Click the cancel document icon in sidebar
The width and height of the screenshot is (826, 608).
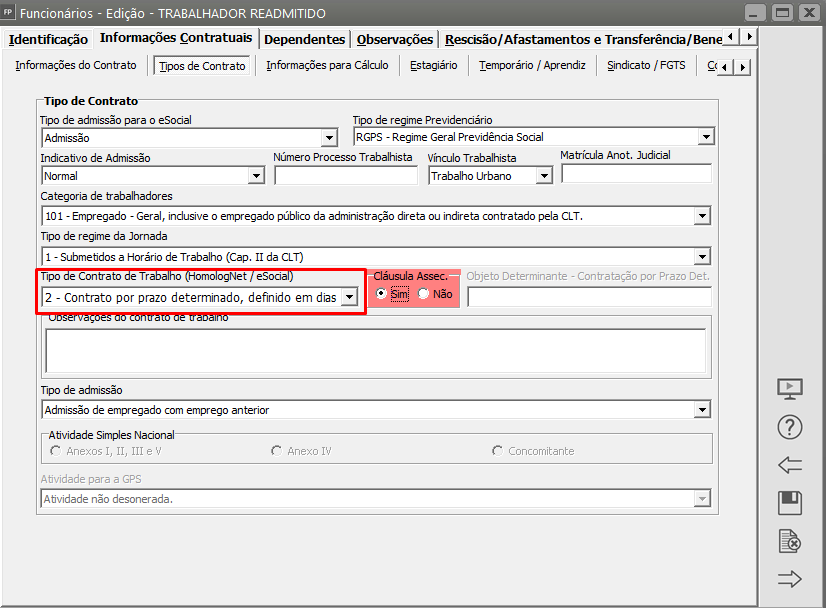(790, 541)
